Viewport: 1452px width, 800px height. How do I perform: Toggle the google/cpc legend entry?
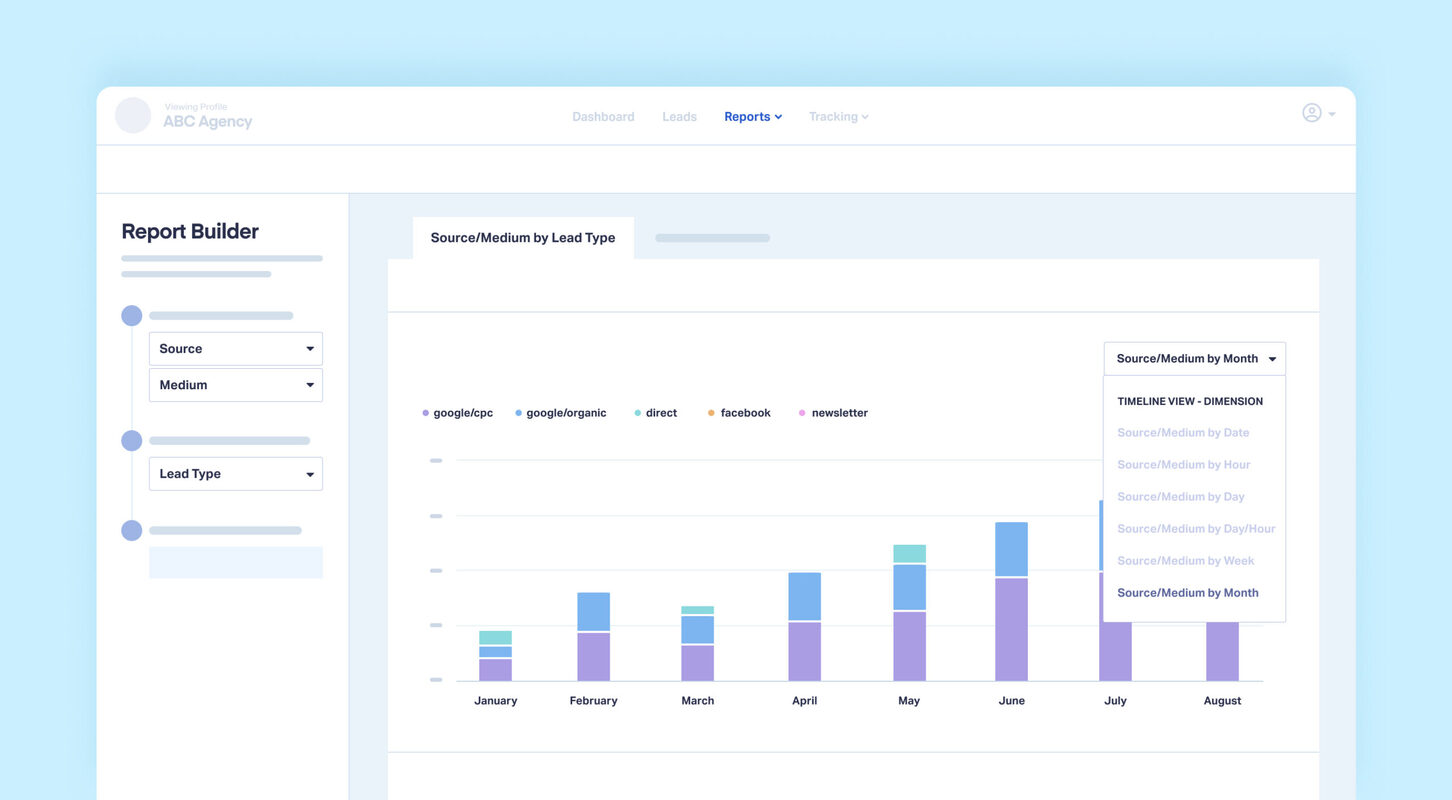tap(457, 412)
